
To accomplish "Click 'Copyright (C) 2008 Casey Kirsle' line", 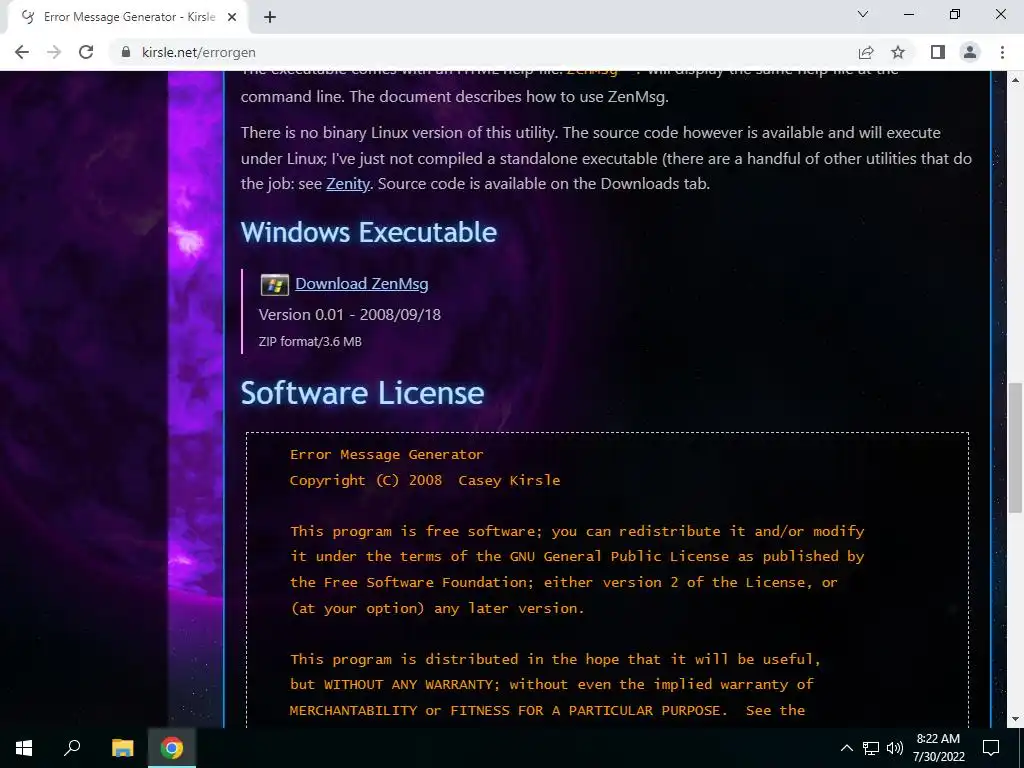I will (x=425, y=481).
